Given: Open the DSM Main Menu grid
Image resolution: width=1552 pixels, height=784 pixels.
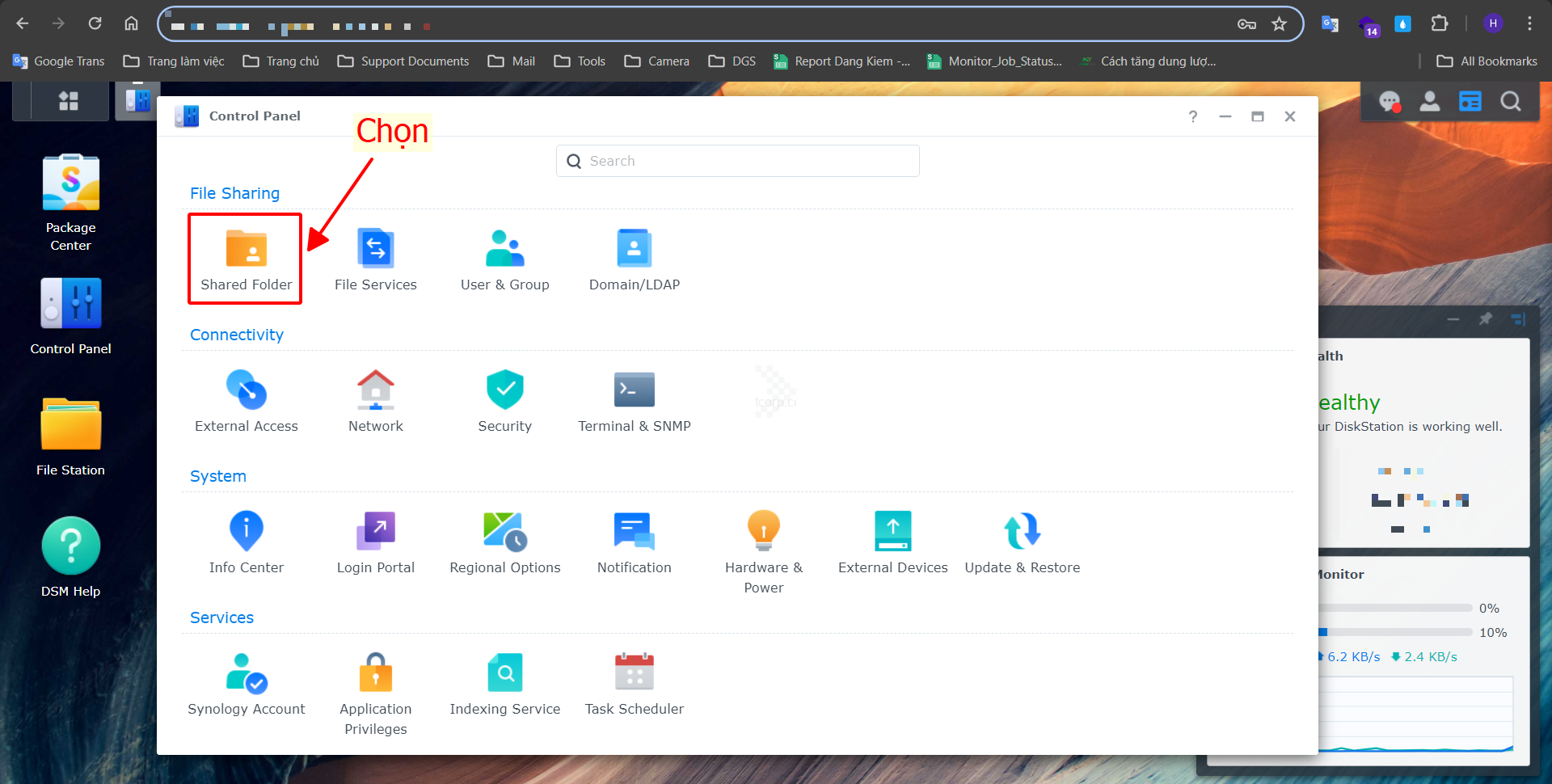Looking at the screenshot, I should click(x=69, y=101).
